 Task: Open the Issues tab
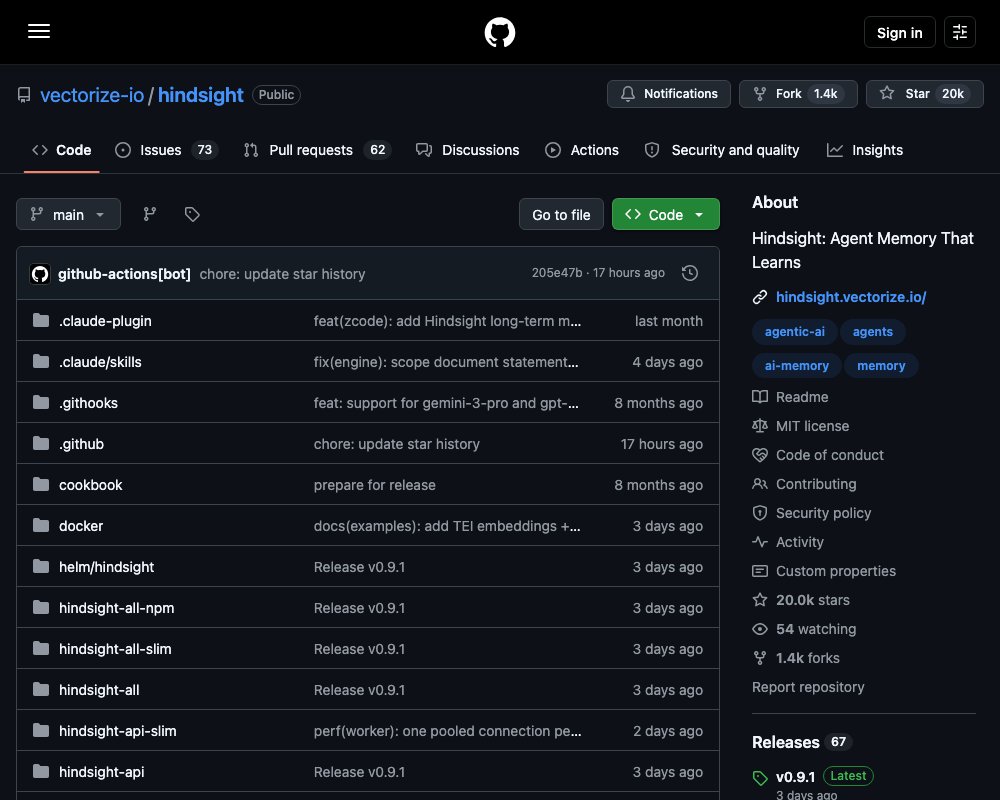coord(166,150)
